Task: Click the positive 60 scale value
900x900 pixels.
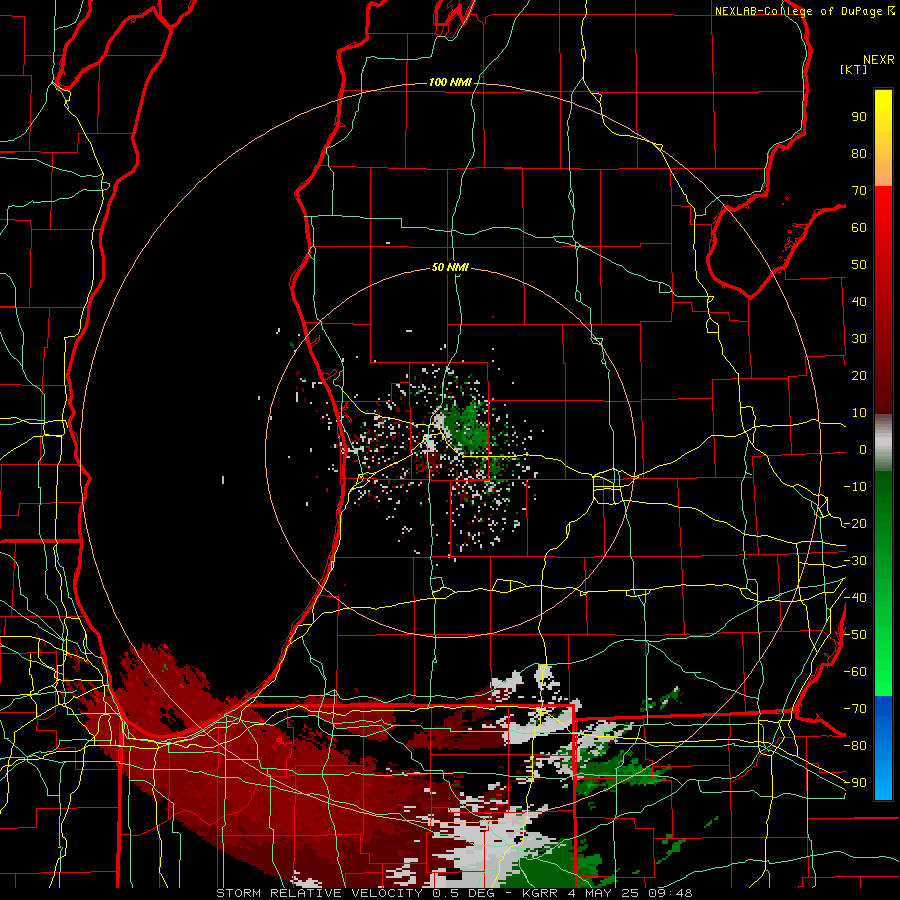Action: coord(859,228)
